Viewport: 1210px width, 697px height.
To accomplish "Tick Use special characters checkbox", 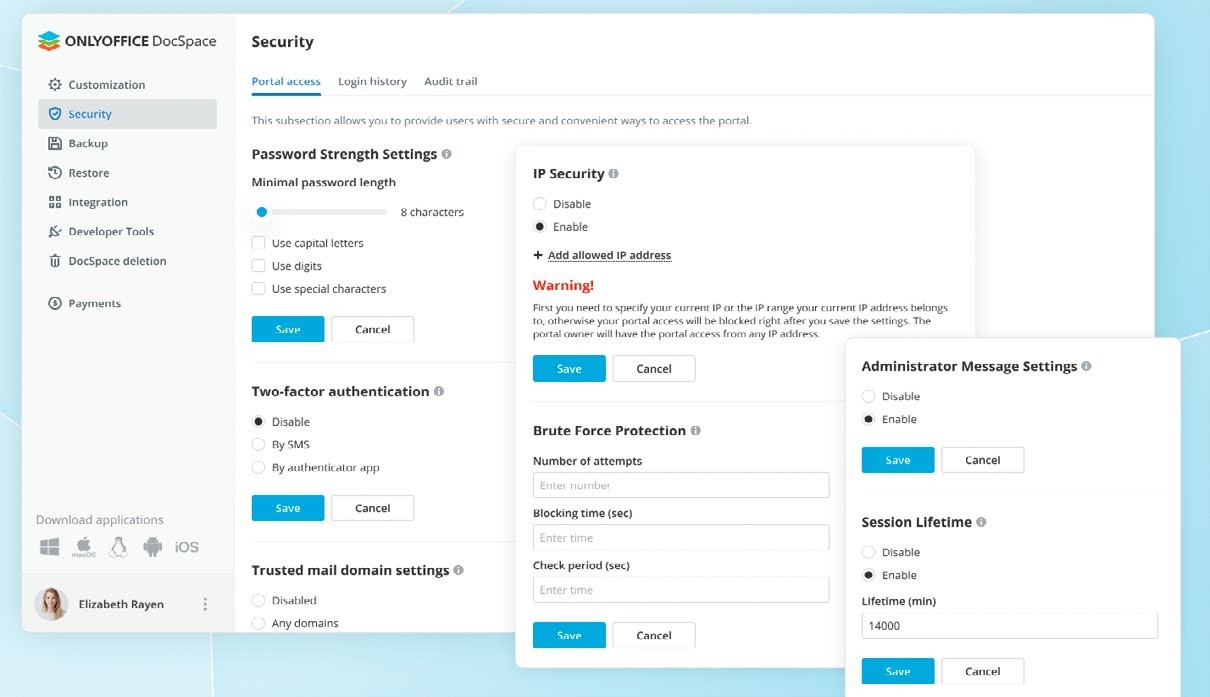I will [258, 289].
